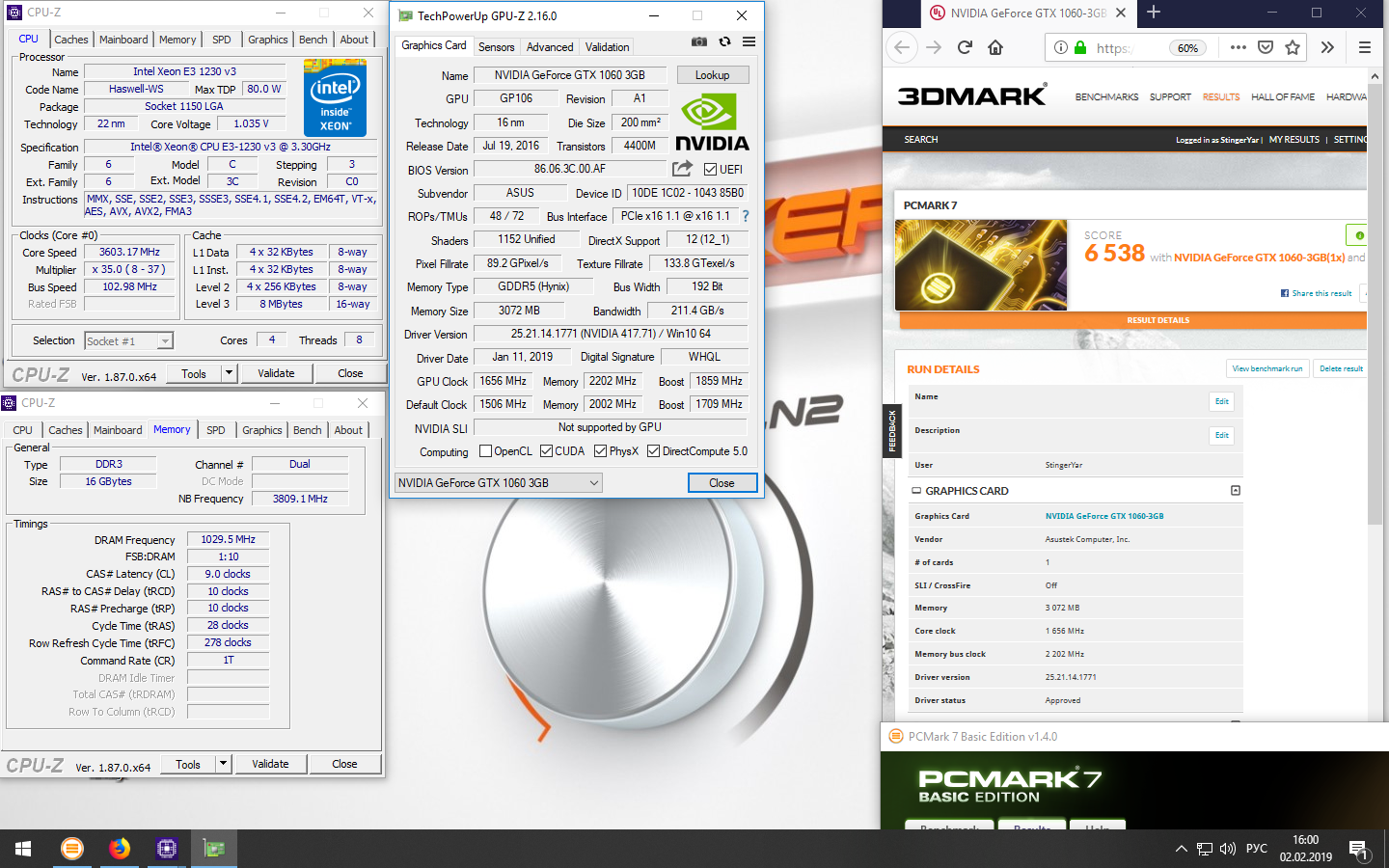Edit the run Description field
The height and width of the screenshot is (868, 1389).
[1221, 435]
